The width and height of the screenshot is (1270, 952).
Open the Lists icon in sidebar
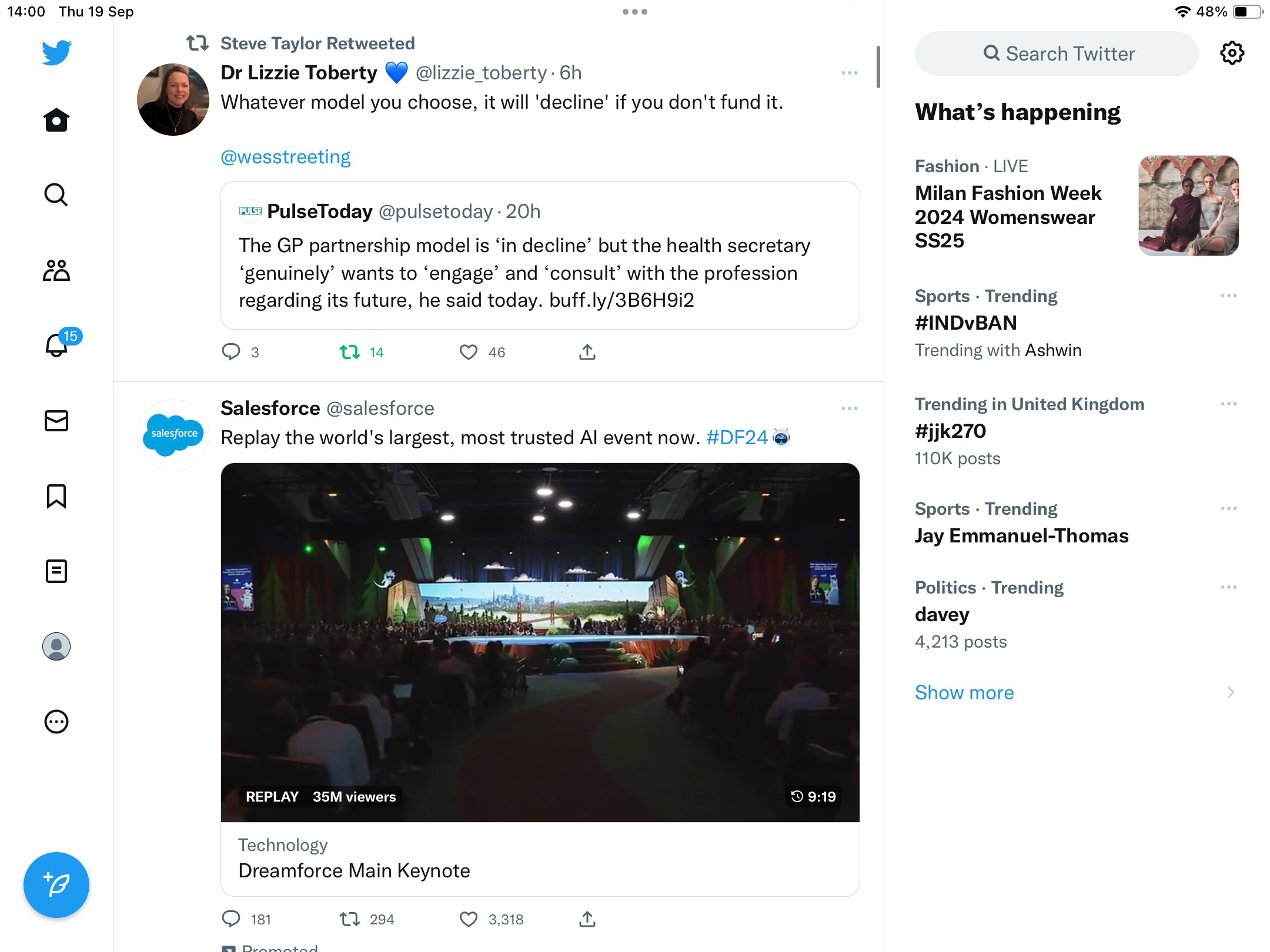(56, 571)
